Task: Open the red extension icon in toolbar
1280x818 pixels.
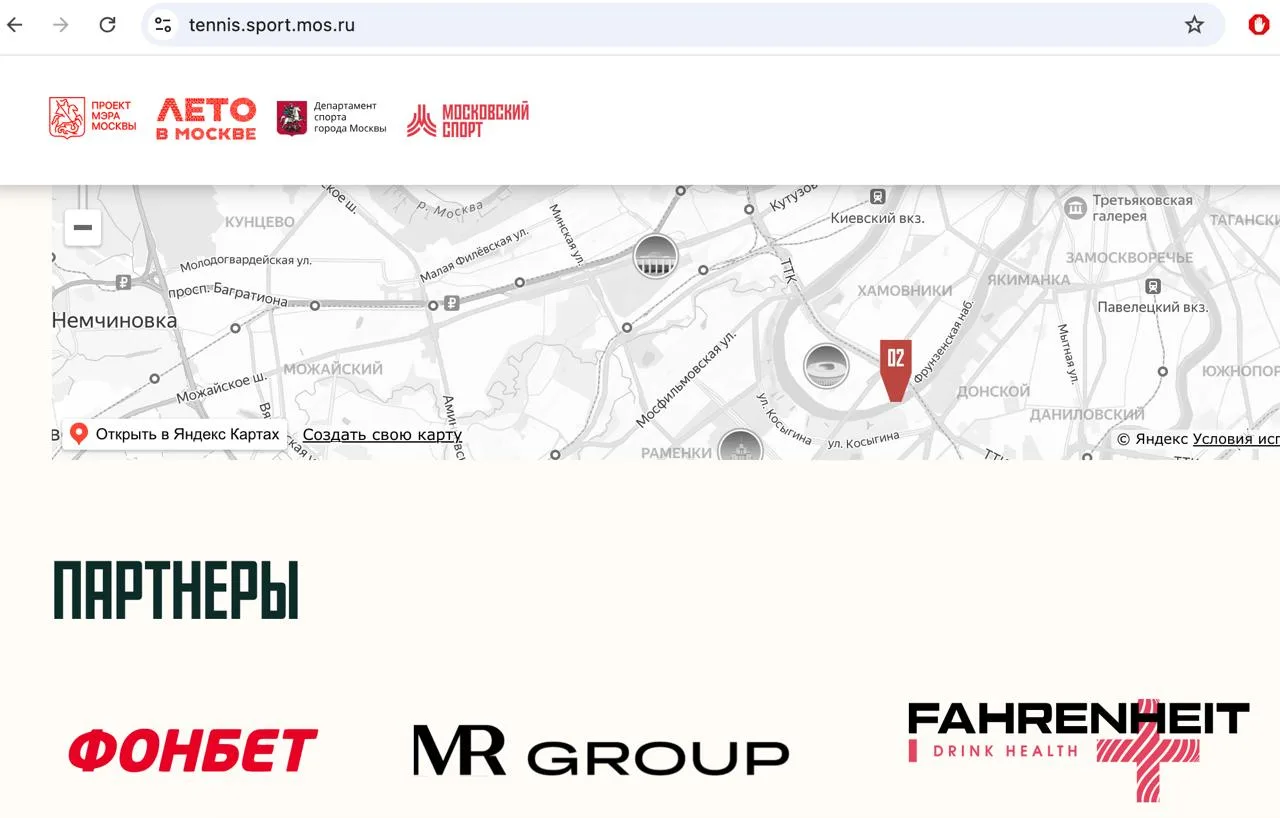Action: point(1259,25)
